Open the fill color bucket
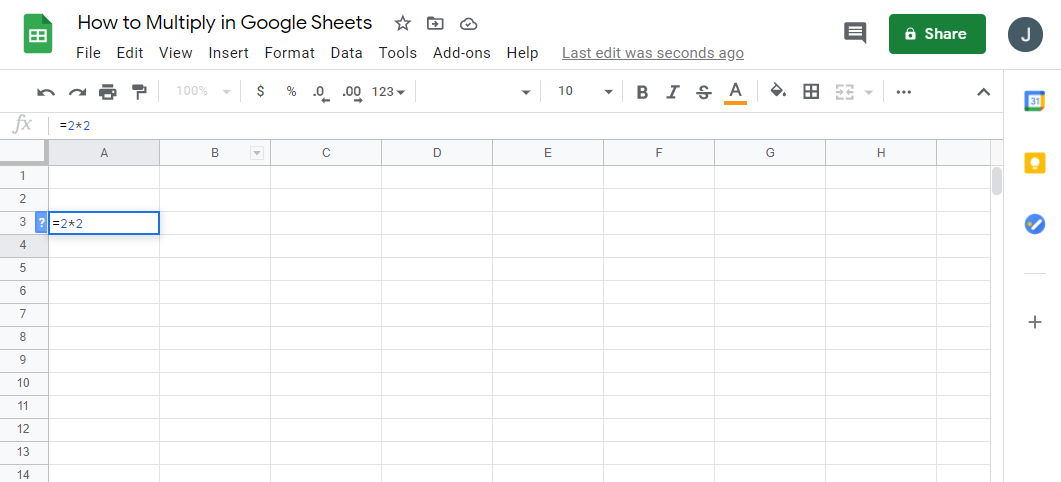 [x=778, y=92]
